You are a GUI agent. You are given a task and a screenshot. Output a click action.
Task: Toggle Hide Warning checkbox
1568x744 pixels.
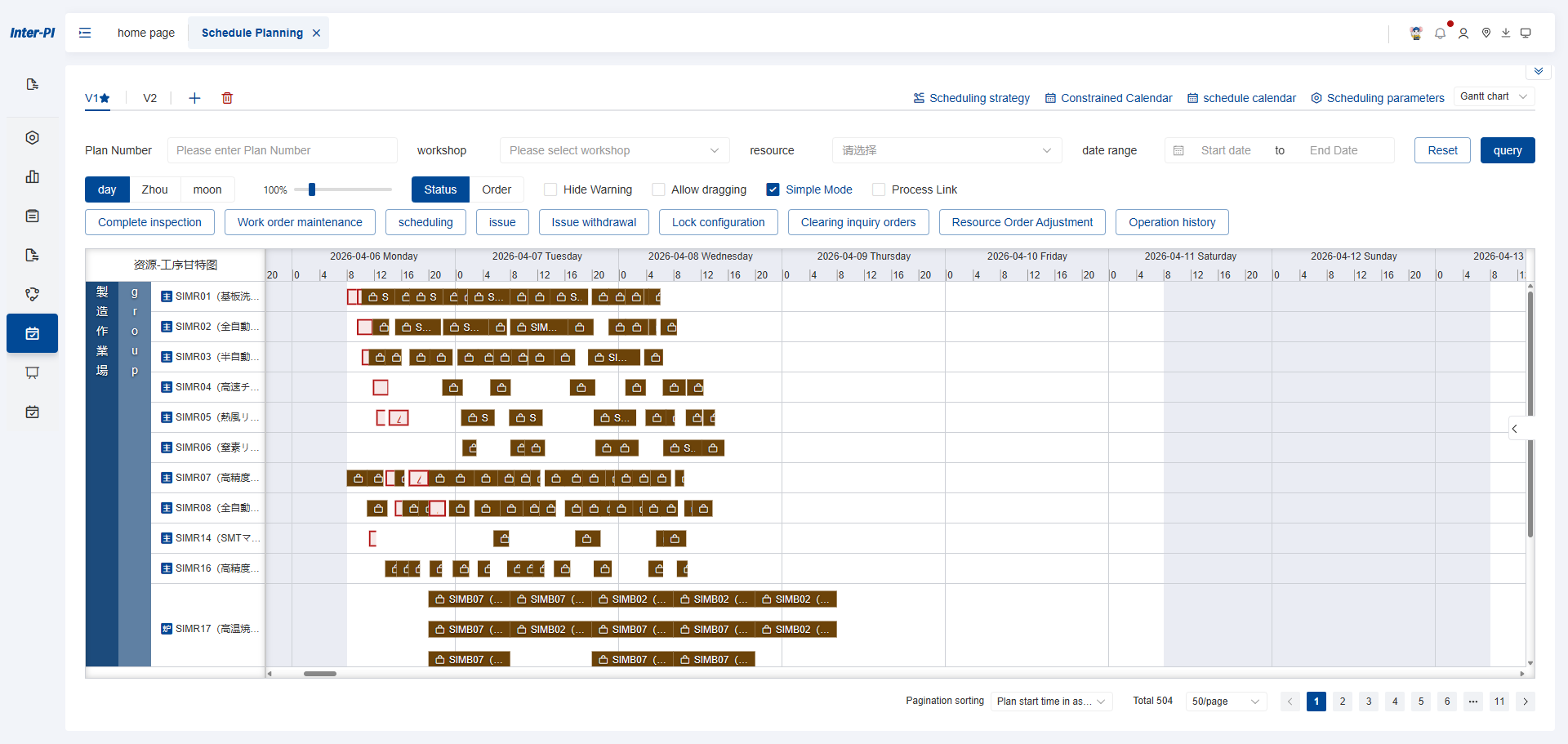[550, 189]
